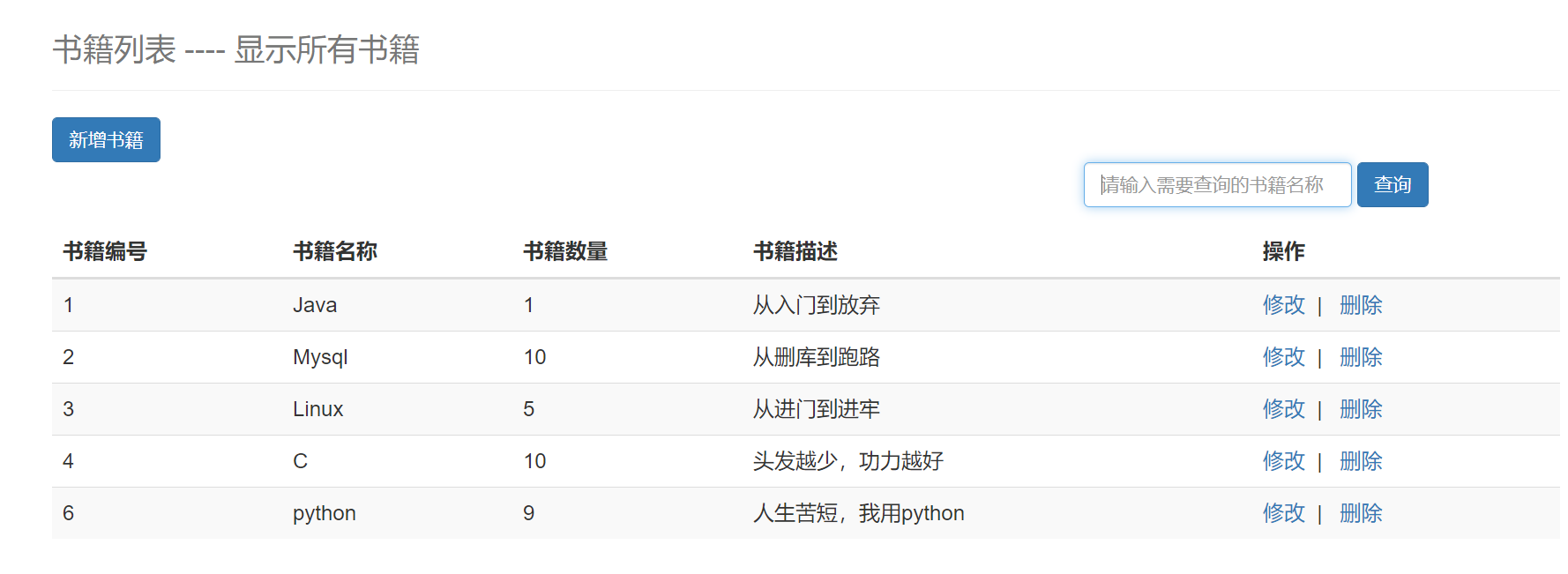
Task: Open 修改 for the Mysql book
Action: click(x=1283, y=357)
